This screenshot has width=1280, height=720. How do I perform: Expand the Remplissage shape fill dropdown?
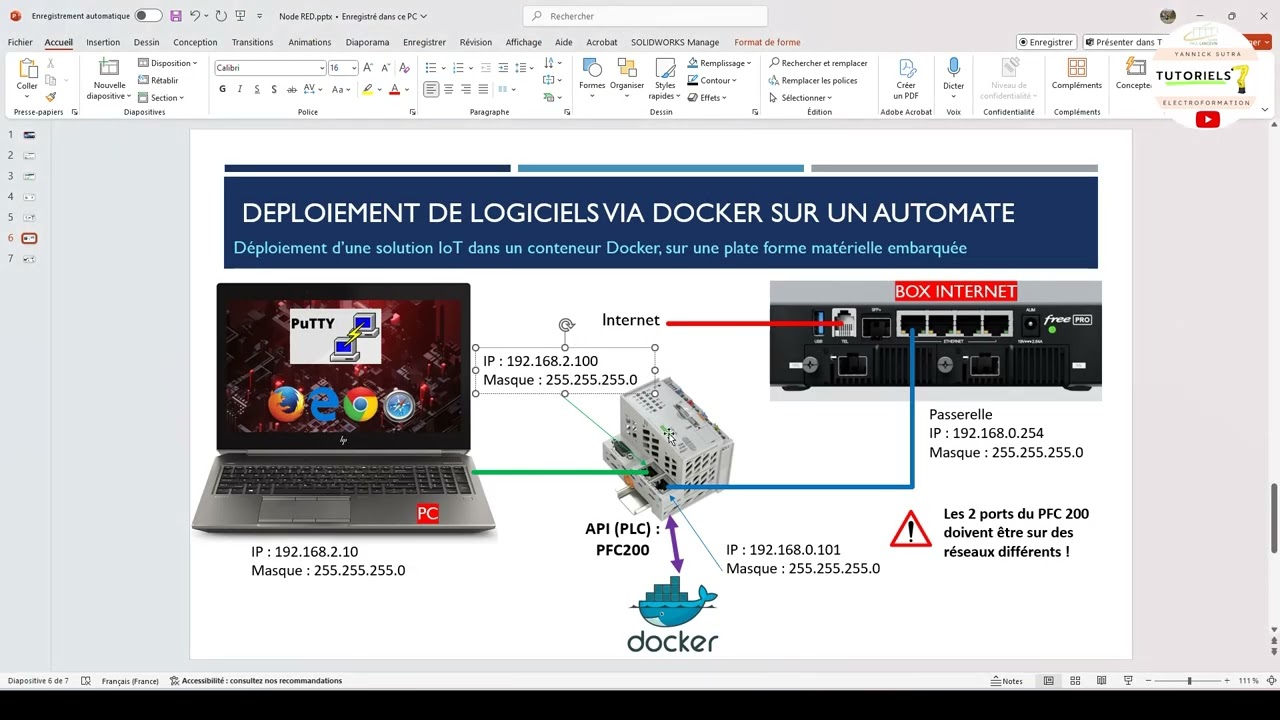(719, 63)
